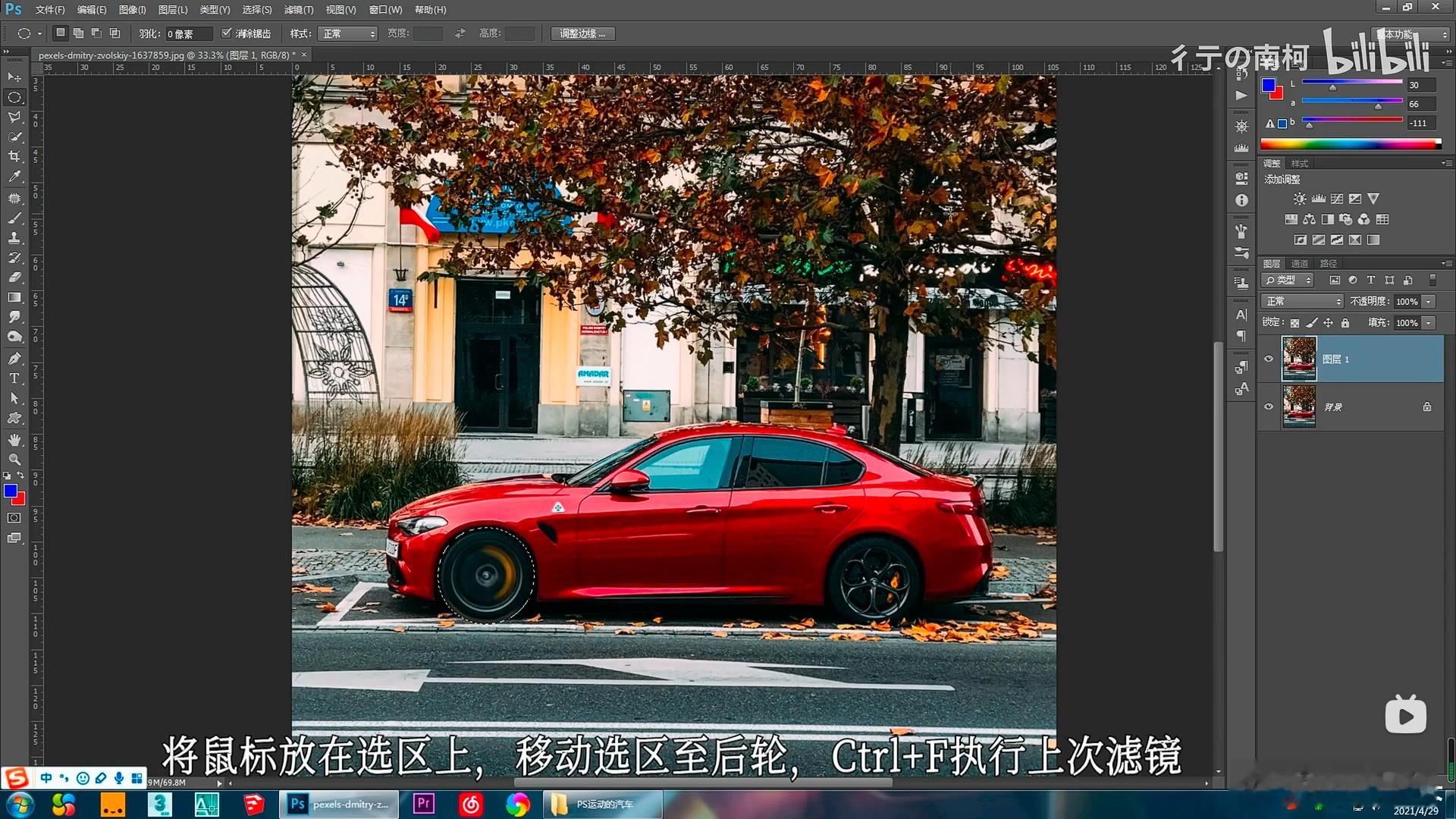Select the Zoom magnifier tool
Screen dimensions: 1456x819
[14, 460]
